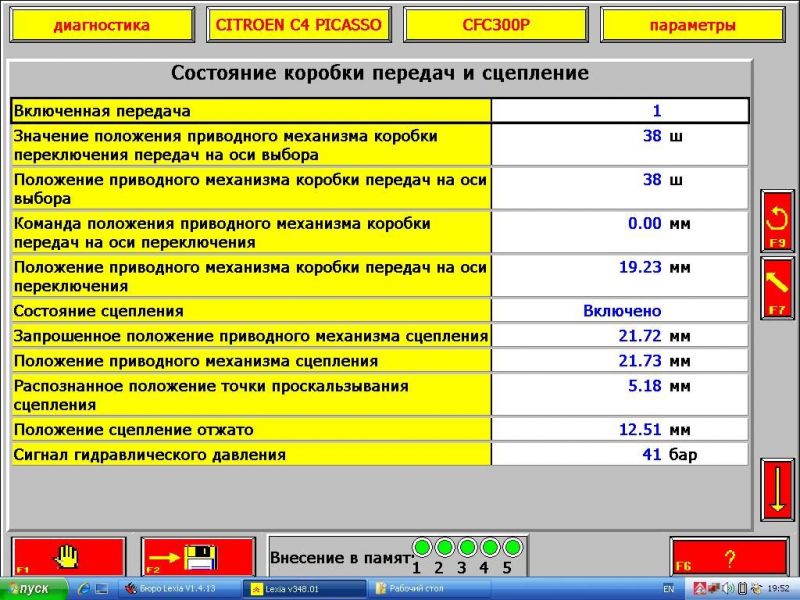Click the show desktop quick launch icon
The width and height of the screenshot is (800, 600).
102,589
